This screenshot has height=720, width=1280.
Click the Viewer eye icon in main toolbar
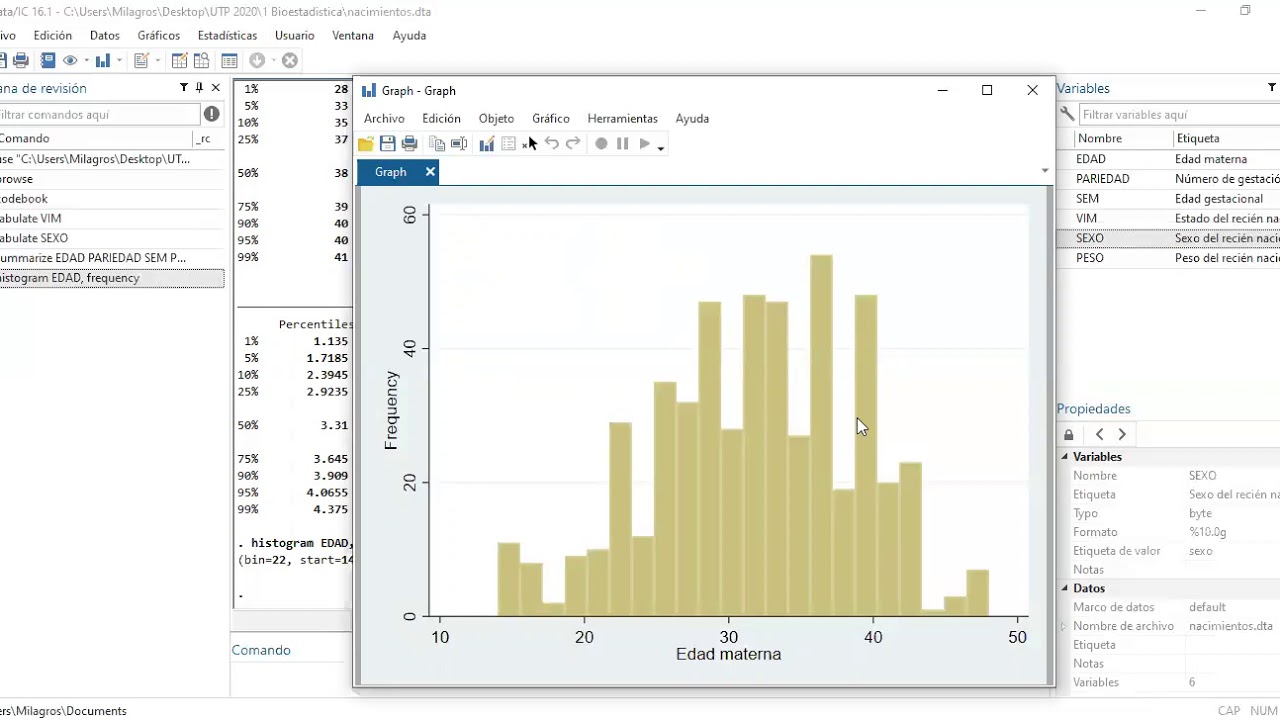pyautogui.click(x=70, y=61)
